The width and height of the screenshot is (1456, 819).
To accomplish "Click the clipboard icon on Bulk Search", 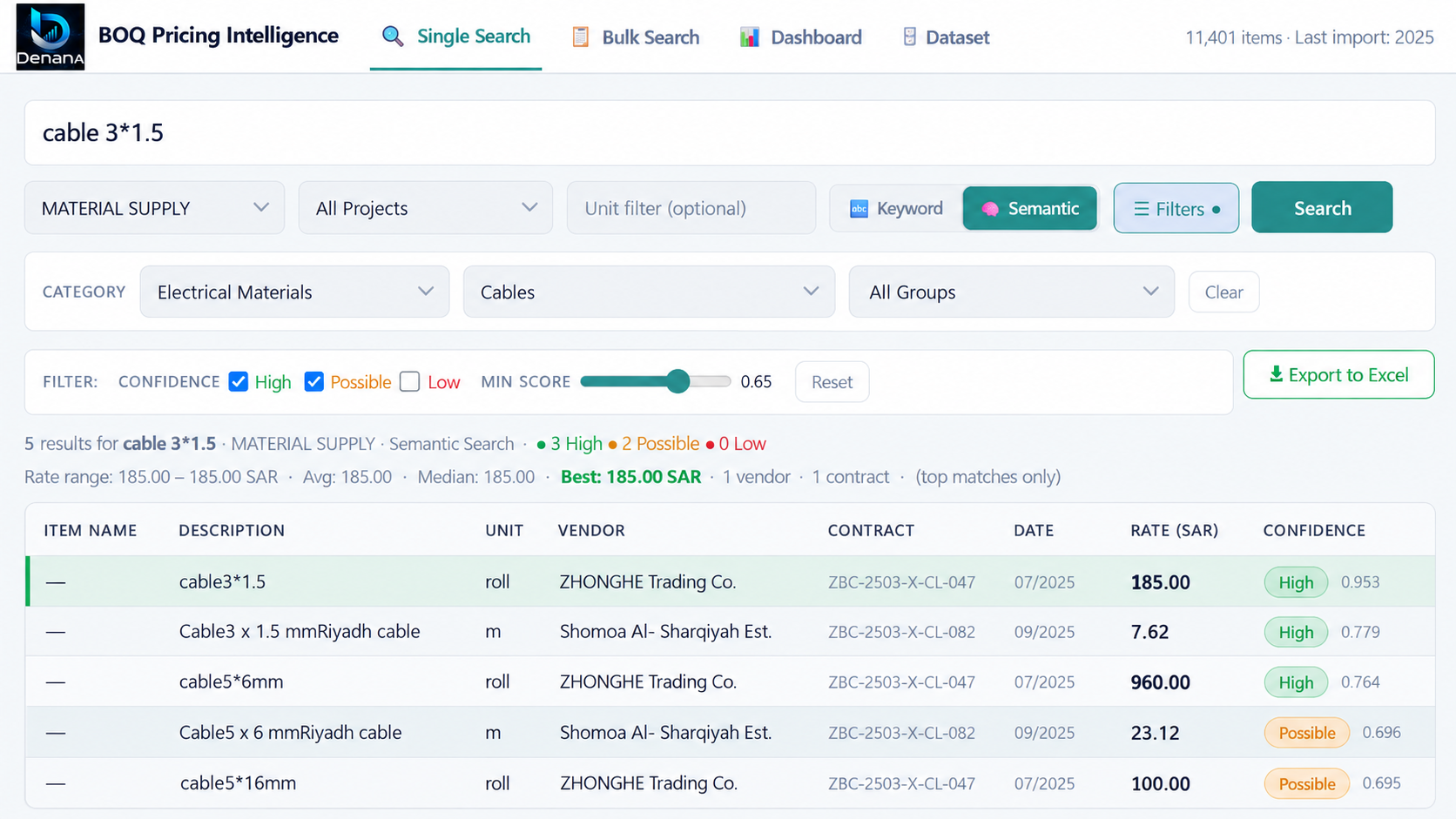I will point(580,37).
